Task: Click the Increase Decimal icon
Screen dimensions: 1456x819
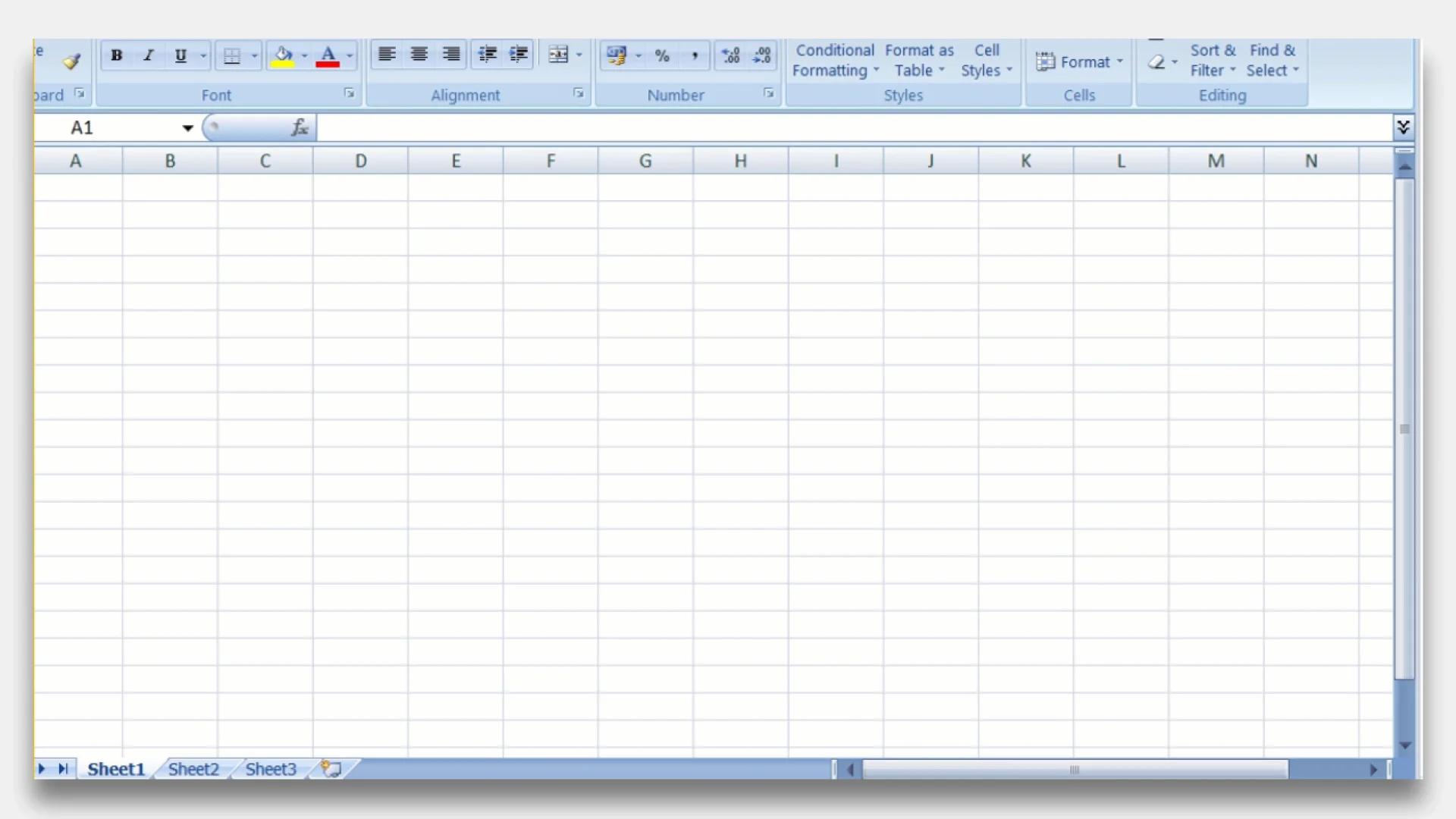Action: (x=731, y=55)
